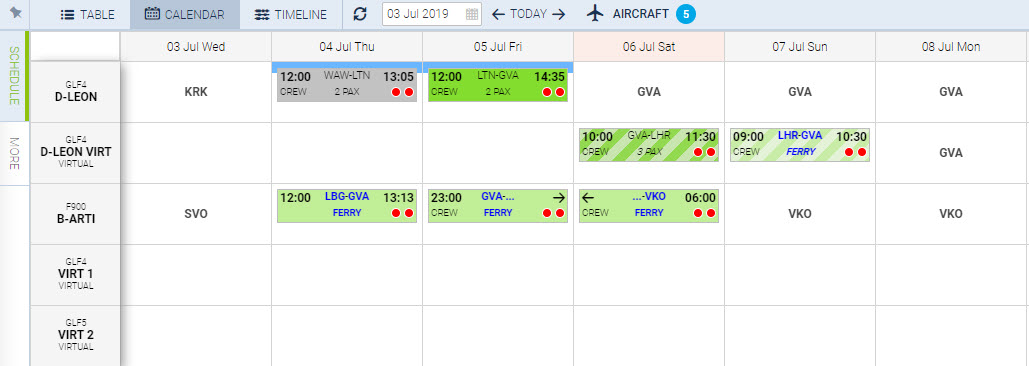
Task: Open the LHR-GVA ferry flight tile
Action: point(800,145)
